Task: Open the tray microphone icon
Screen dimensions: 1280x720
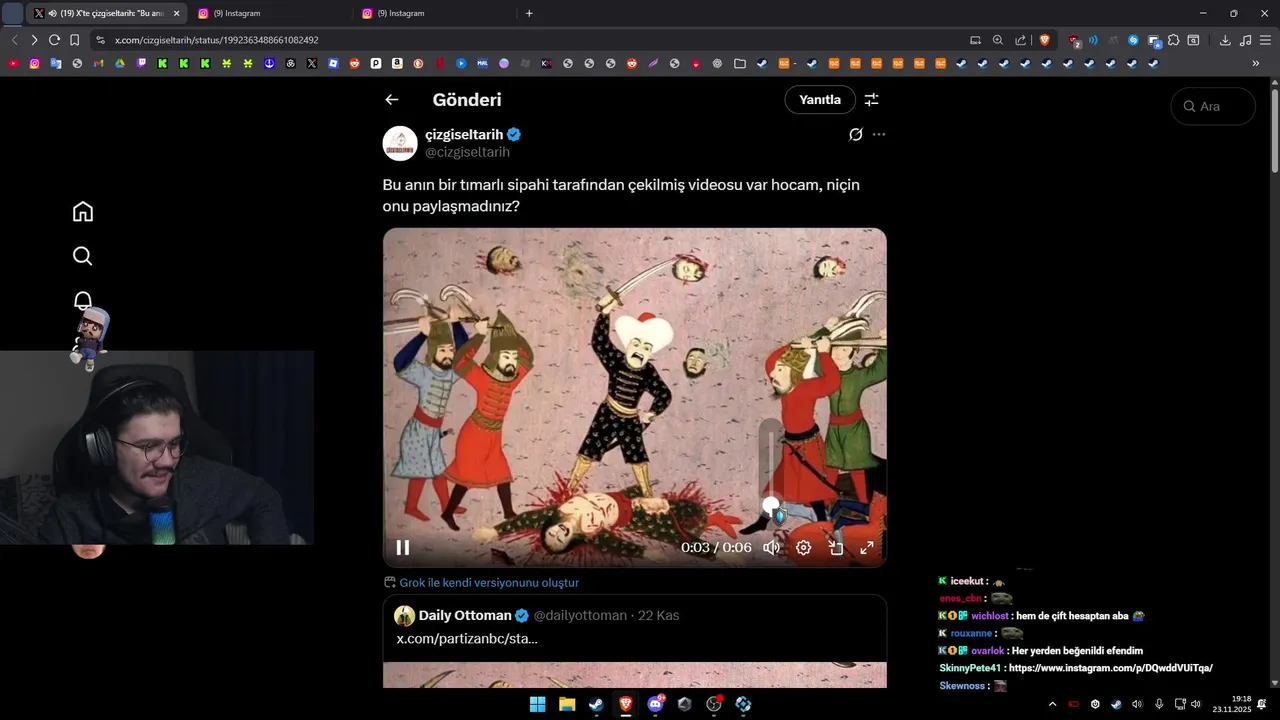Action: click(x=1159, y=704)
